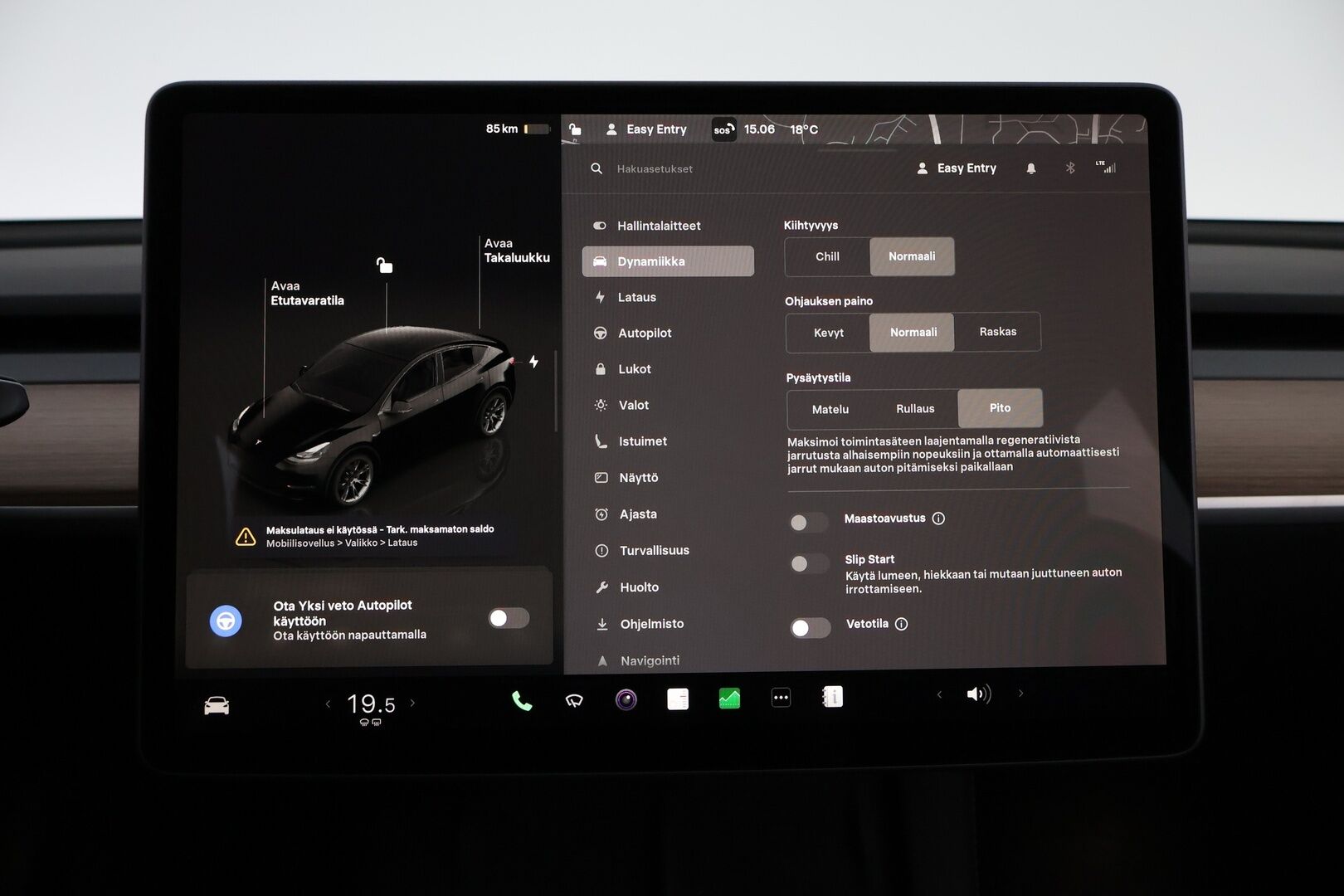
Task: Set acceleration to Chill
Action: 827,257
